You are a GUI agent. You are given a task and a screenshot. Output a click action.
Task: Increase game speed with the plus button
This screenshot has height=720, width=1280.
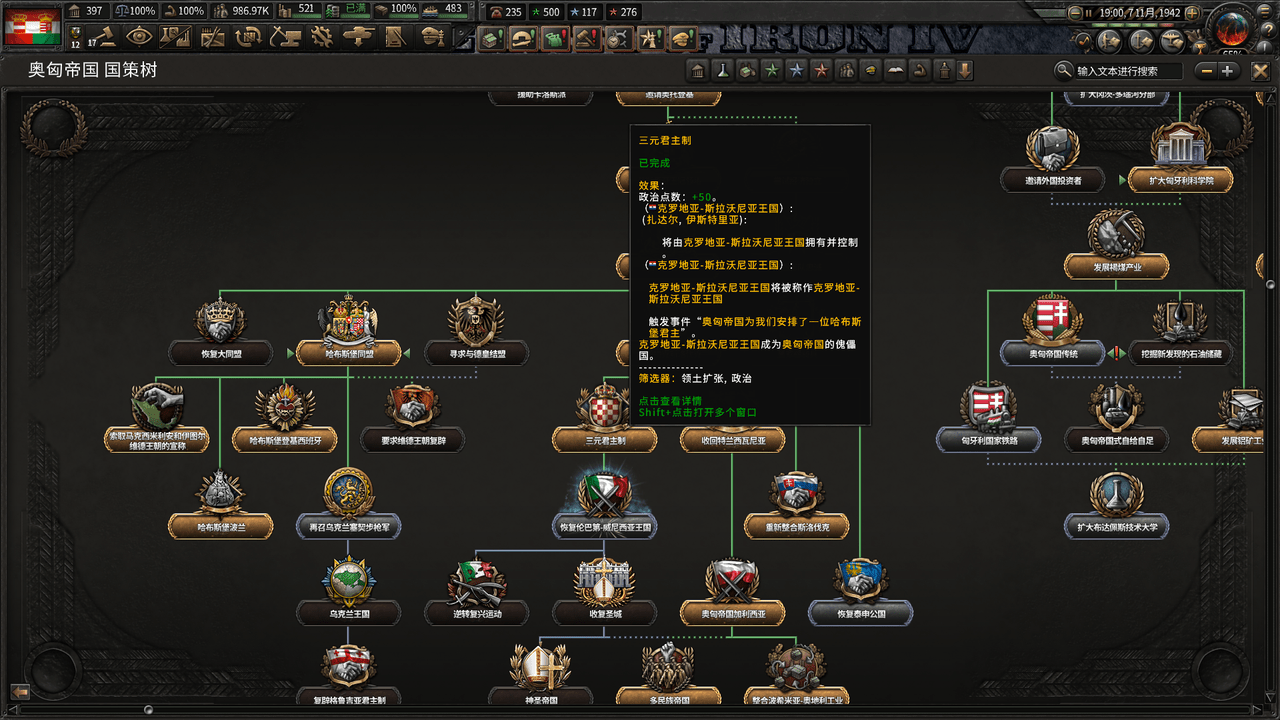click(x=1190, y=13)
